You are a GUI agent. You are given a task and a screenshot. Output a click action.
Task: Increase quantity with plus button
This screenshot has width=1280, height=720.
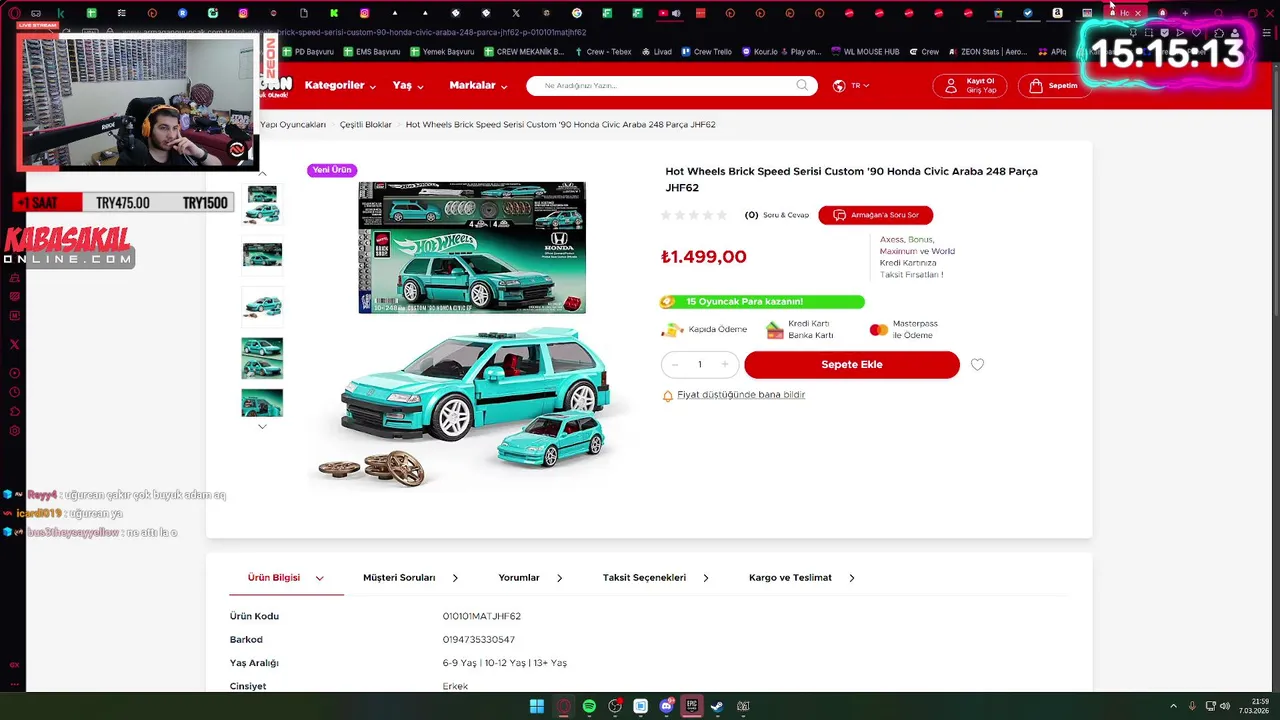point(725,365)
